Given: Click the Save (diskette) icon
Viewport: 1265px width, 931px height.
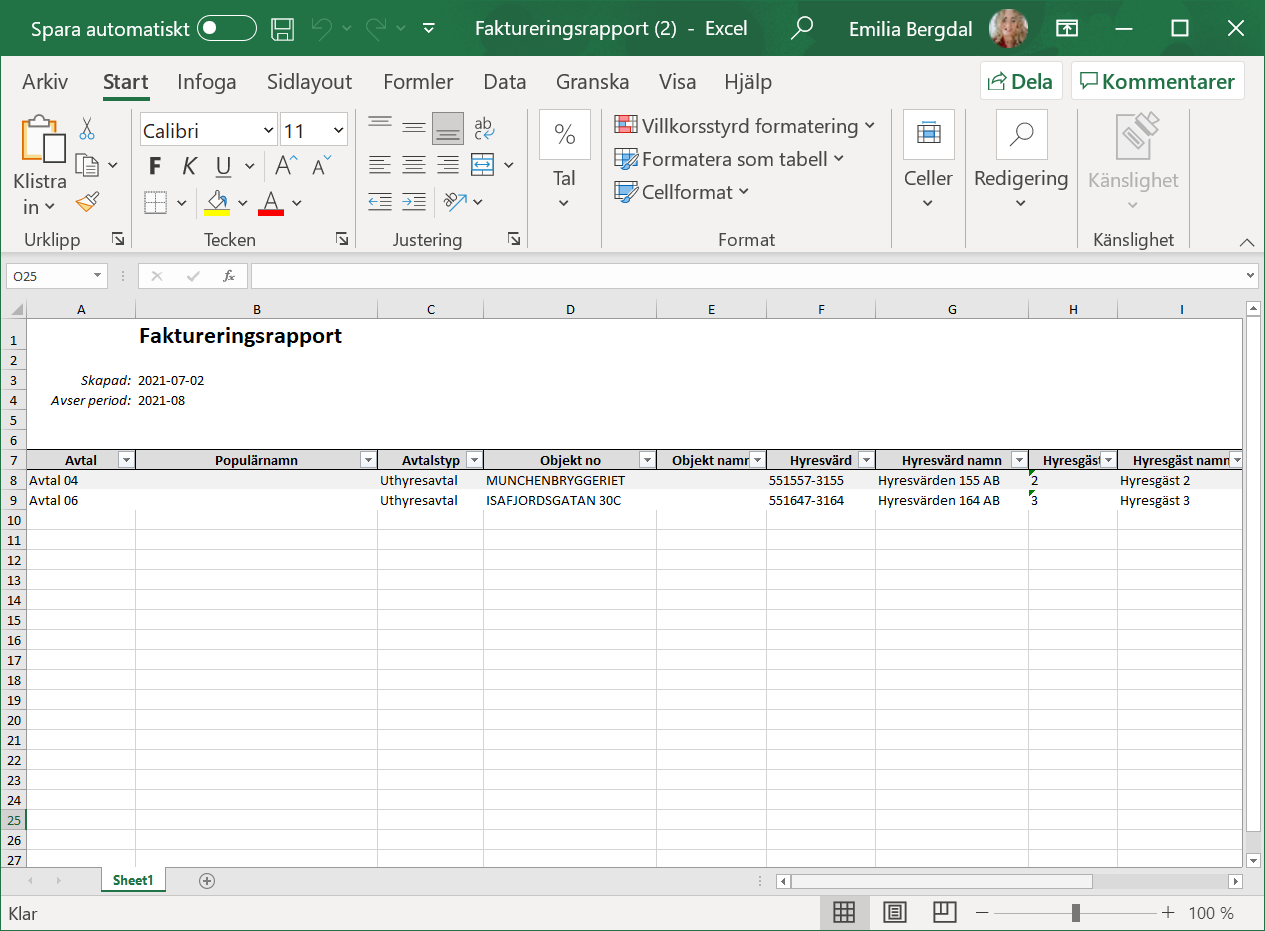Looking at the screenshot, I should [283, 28].
